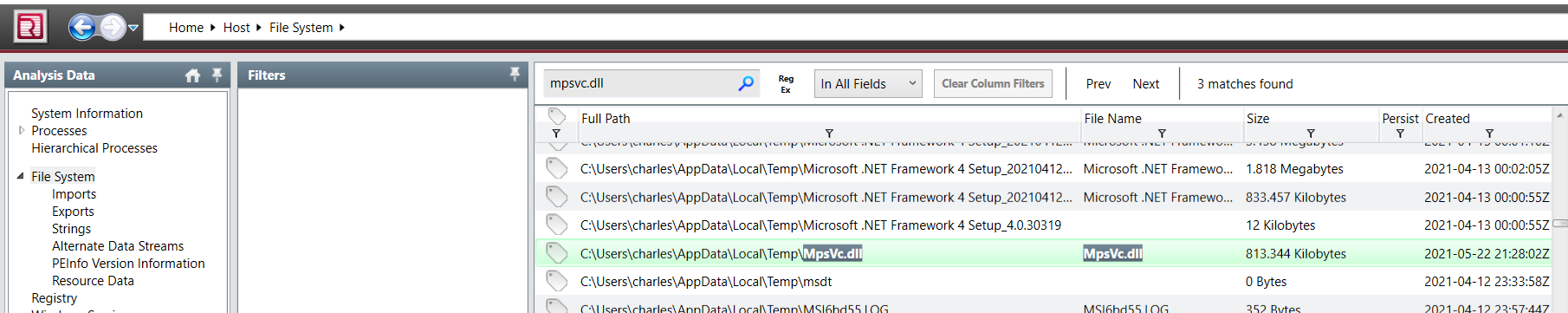Expand the arrow after Home in the breadcrumb
The height and width of the screenshot is (313, 1568).
click(212, 28)
